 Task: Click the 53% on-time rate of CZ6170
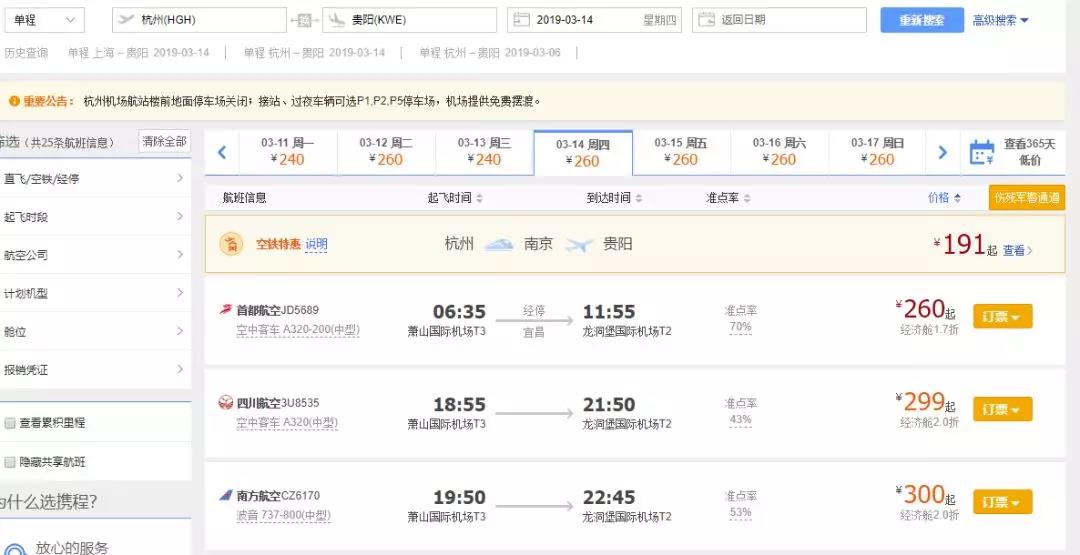click(740, 512)
